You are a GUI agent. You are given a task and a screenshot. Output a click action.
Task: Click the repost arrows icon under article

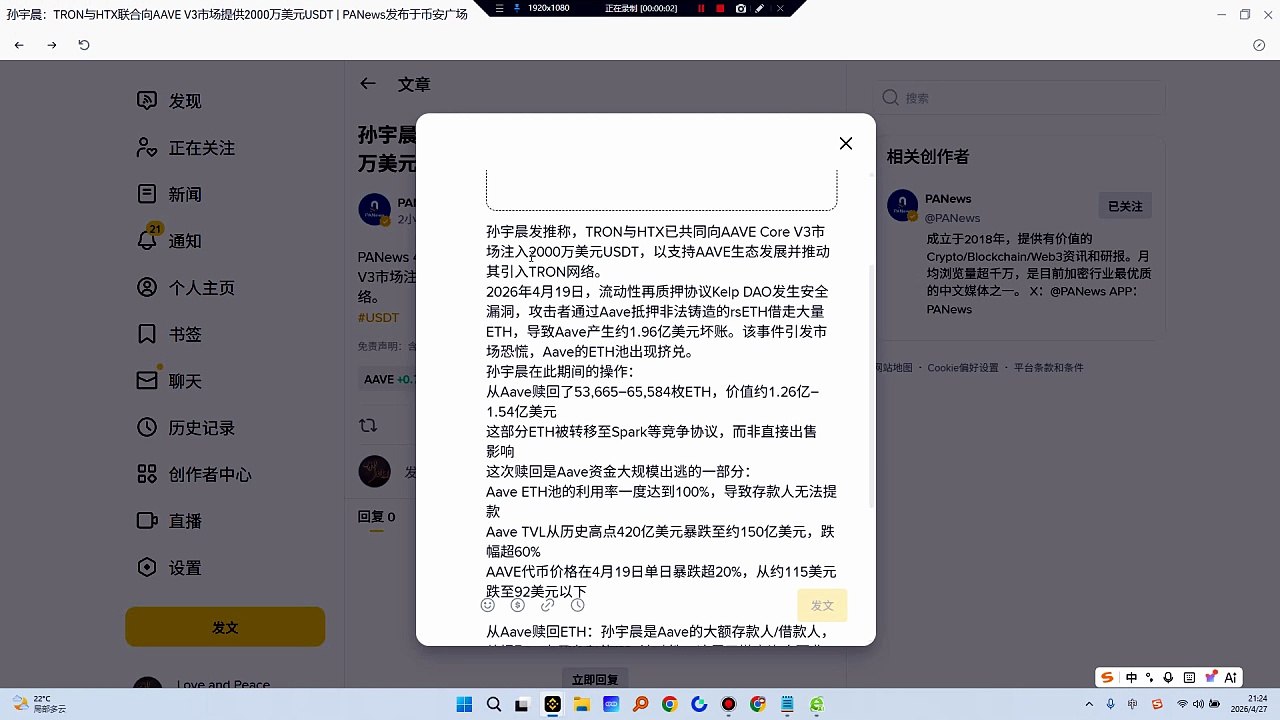[368, 426]
